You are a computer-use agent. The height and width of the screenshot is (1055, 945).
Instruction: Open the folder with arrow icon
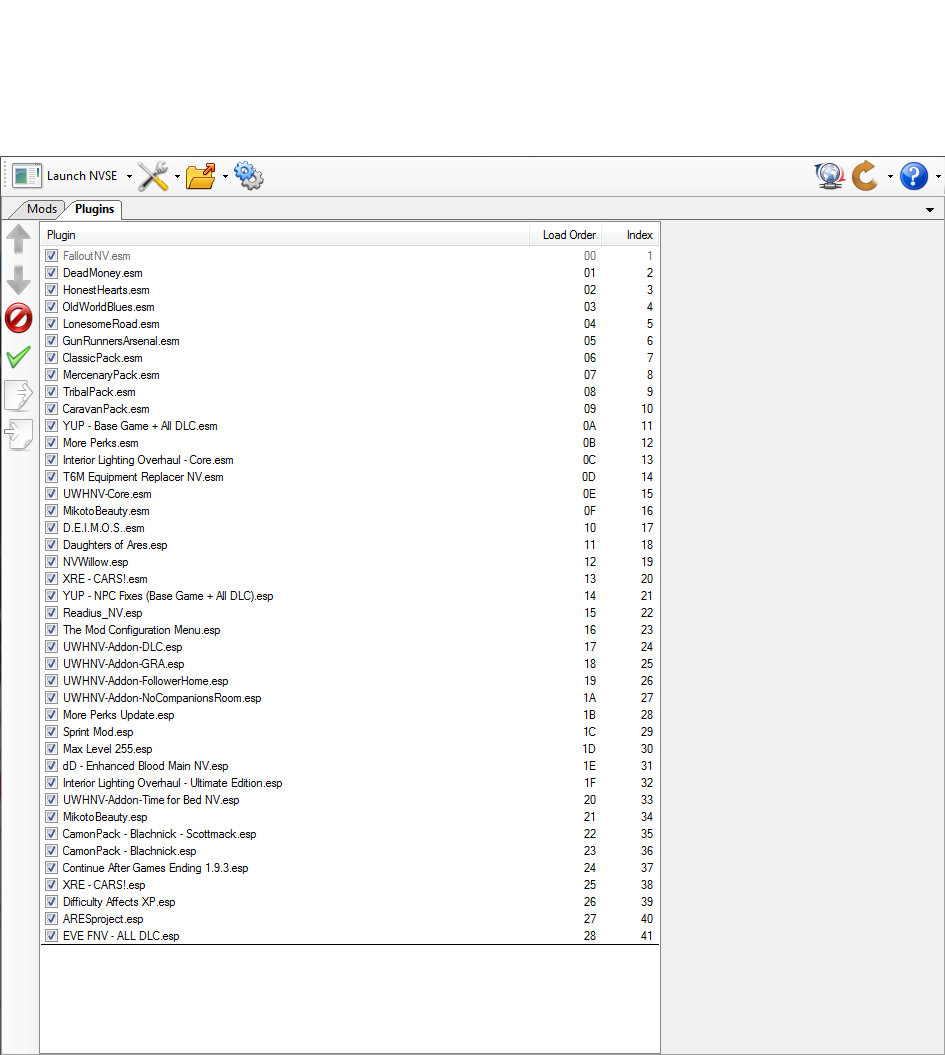coord(200,176)
